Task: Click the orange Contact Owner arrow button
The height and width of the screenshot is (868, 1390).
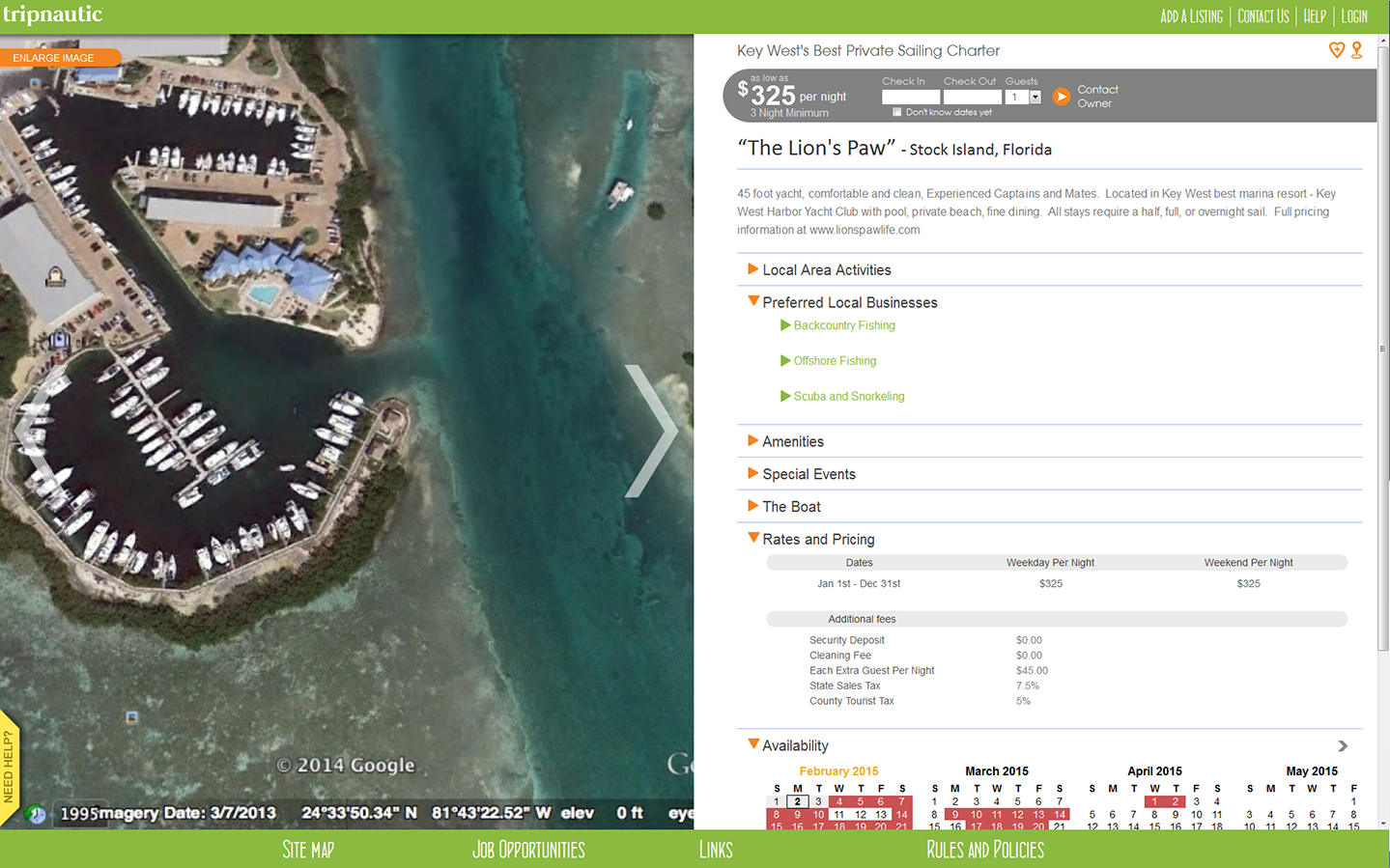Action: point(1061,97)
